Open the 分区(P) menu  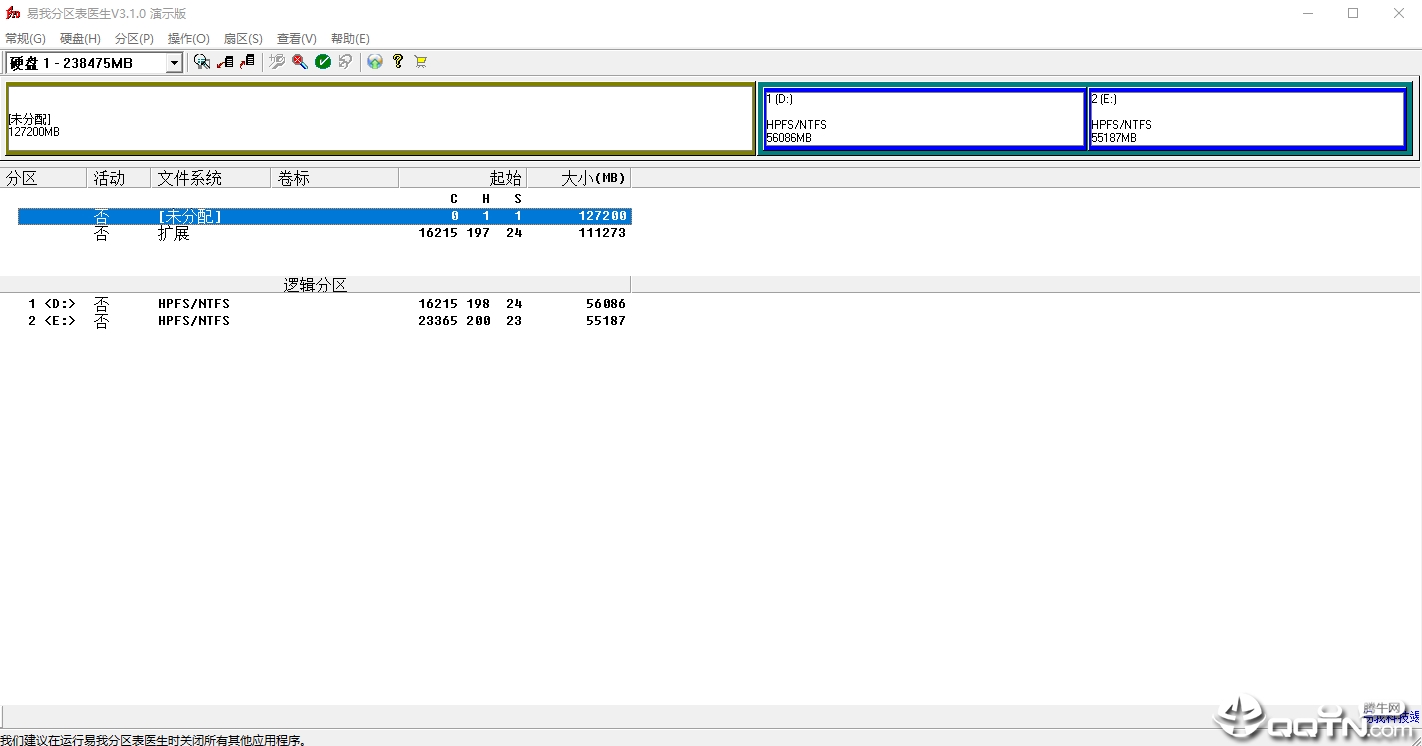(x=134, y=39)
